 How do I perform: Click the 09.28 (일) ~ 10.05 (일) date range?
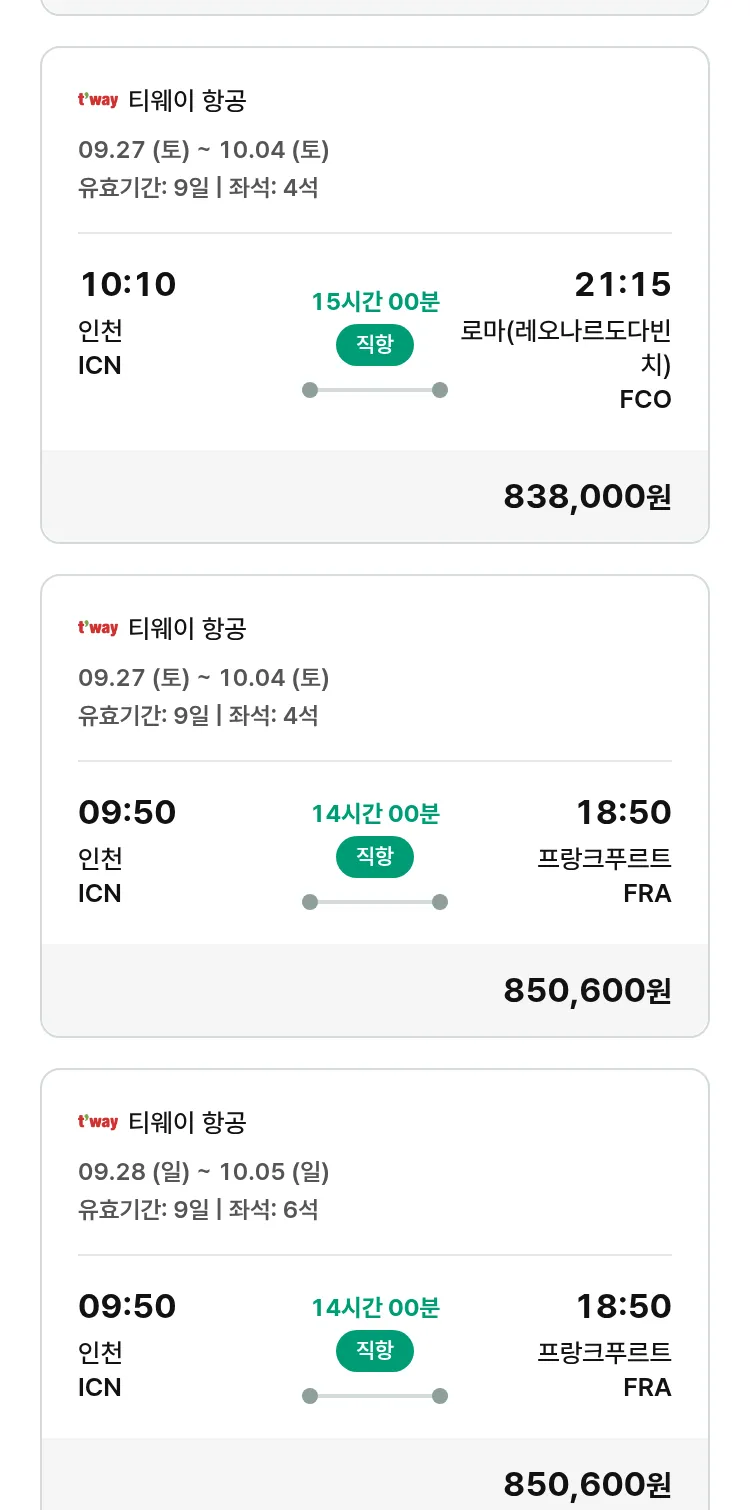[x=204, y=1171]
